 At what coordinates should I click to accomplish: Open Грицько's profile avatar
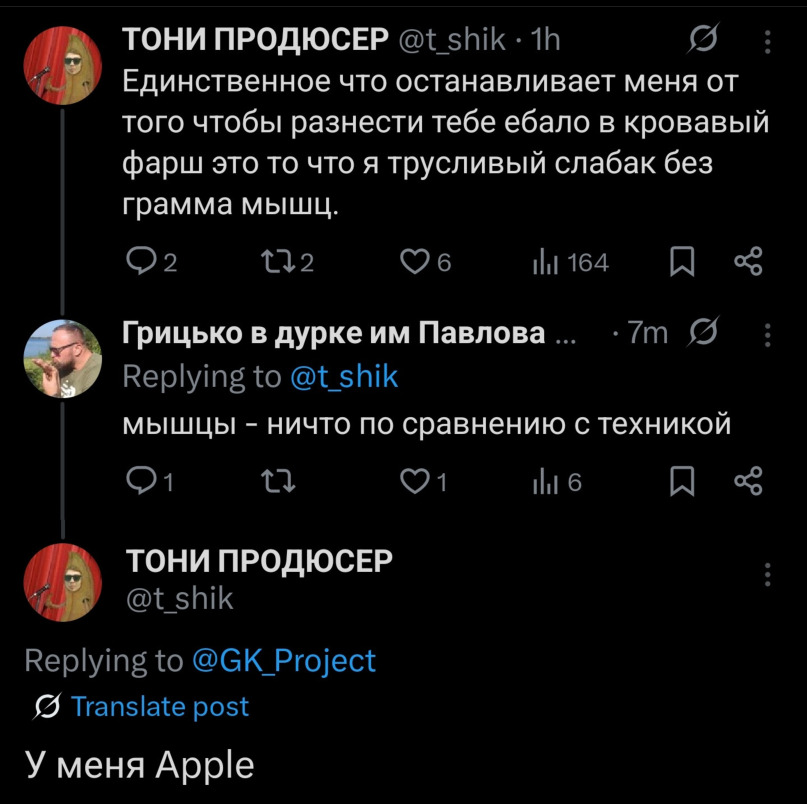62,359
